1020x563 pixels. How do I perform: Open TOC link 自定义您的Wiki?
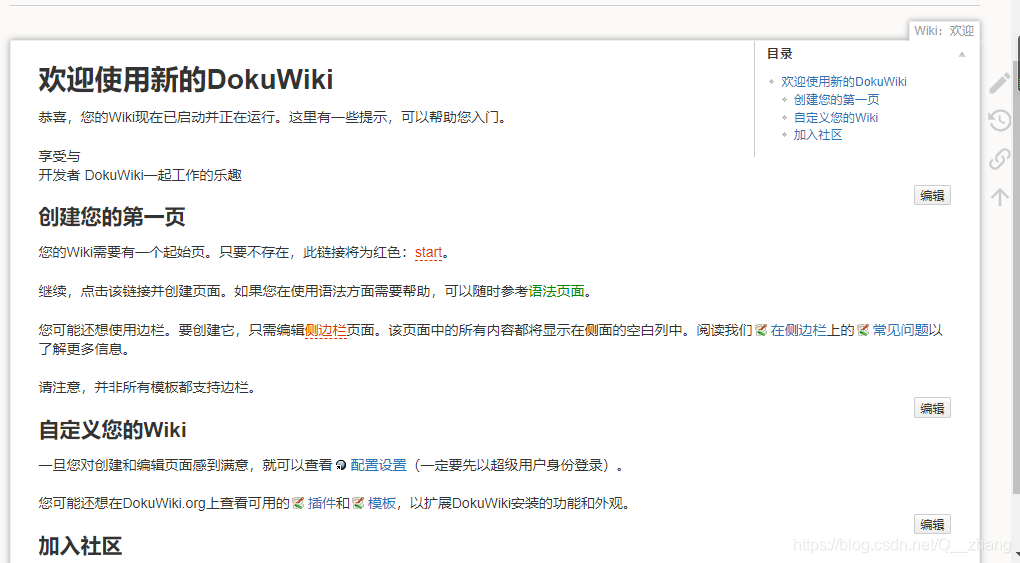coord(836,118)
